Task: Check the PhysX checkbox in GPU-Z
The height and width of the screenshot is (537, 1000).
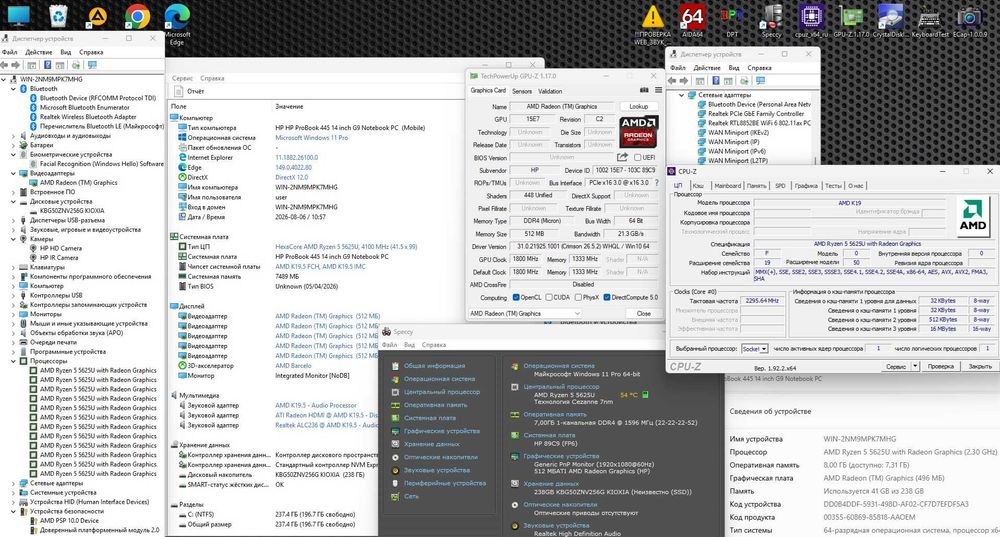Action: (x=578, y=297)
